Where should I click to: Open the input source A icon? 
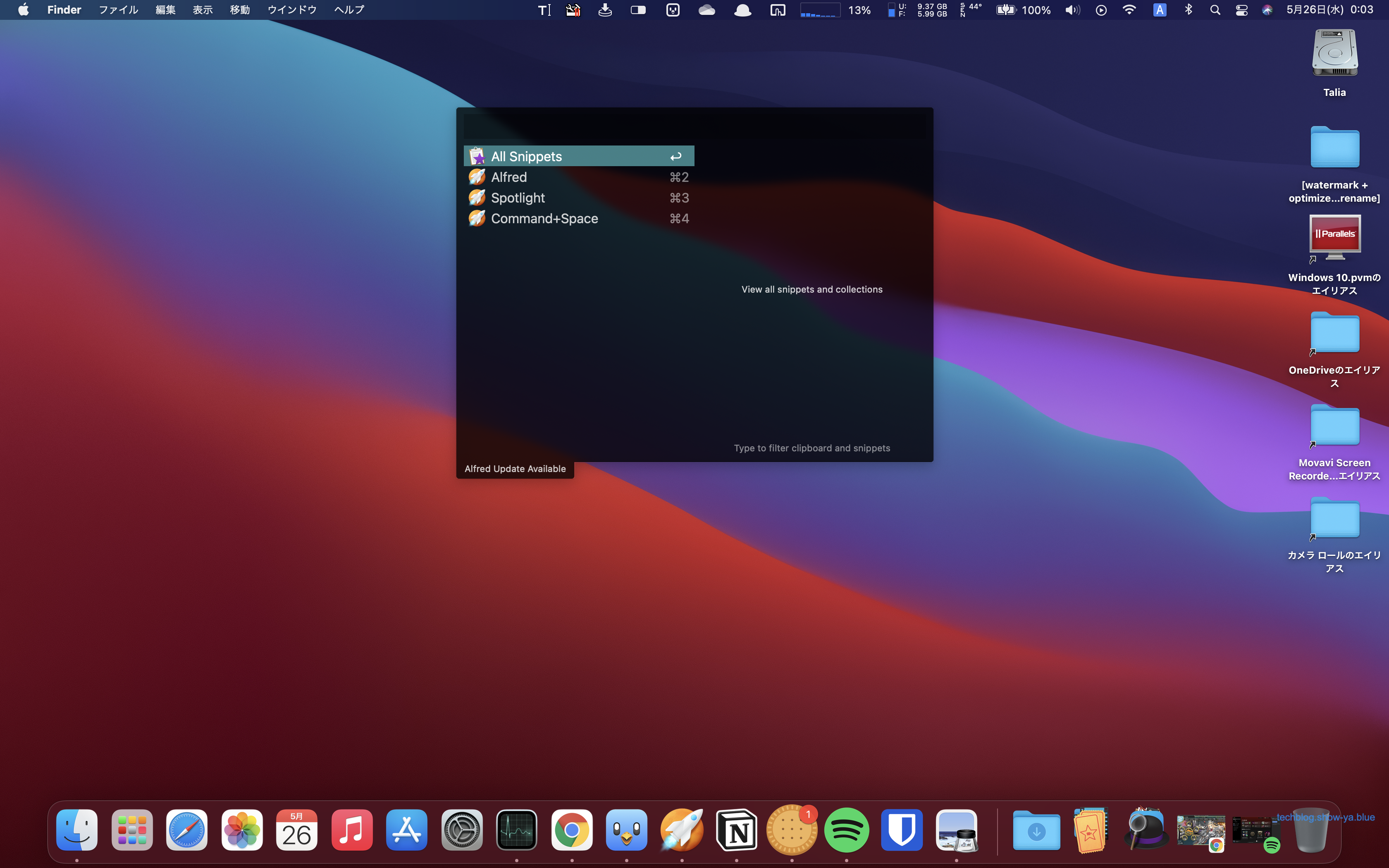pyautogui.click(x=1160, y=10)
